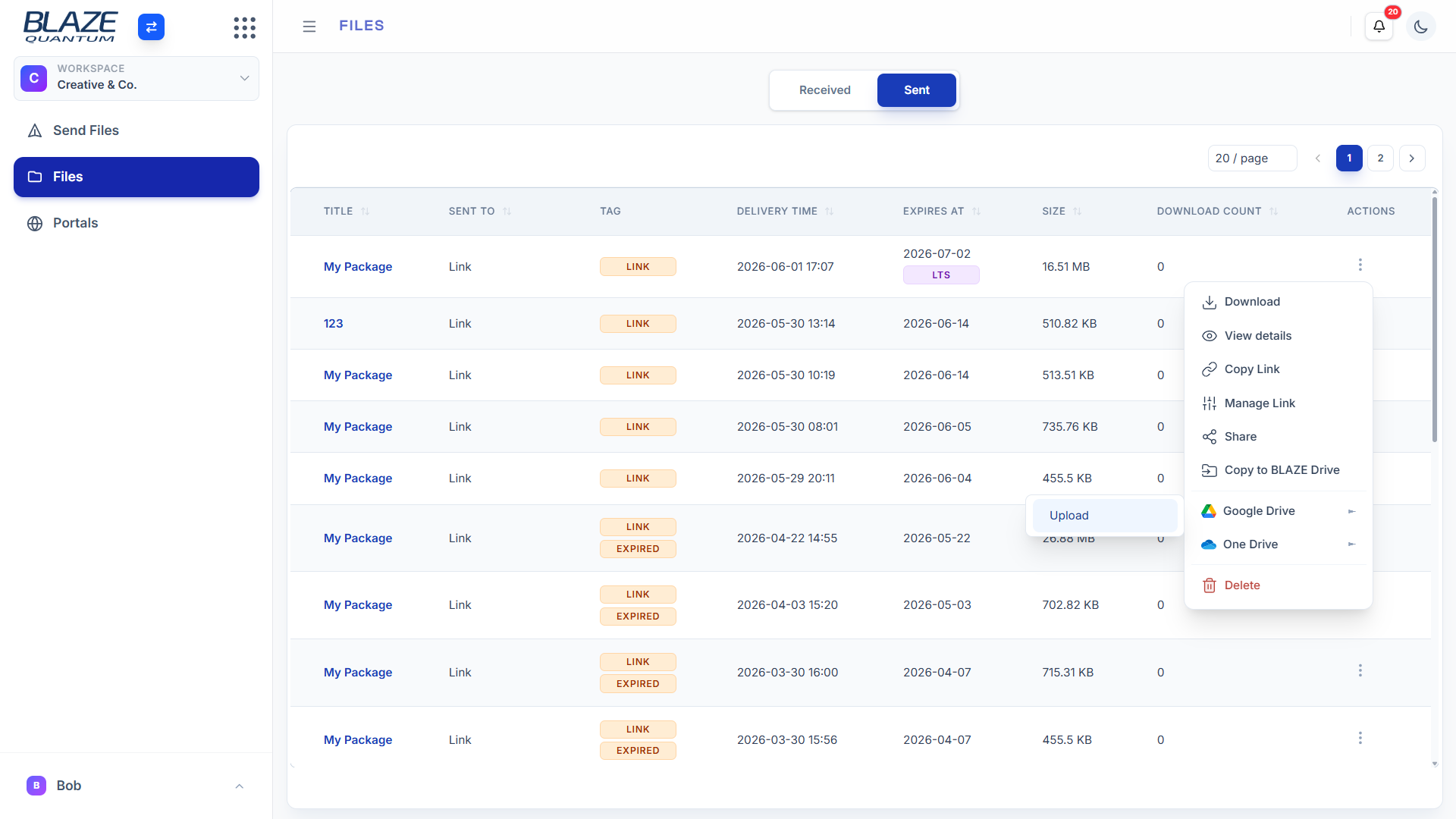Screen dimensions: 1456x819
Task: Open the apps grid menu icon
Action: (244, 27)
